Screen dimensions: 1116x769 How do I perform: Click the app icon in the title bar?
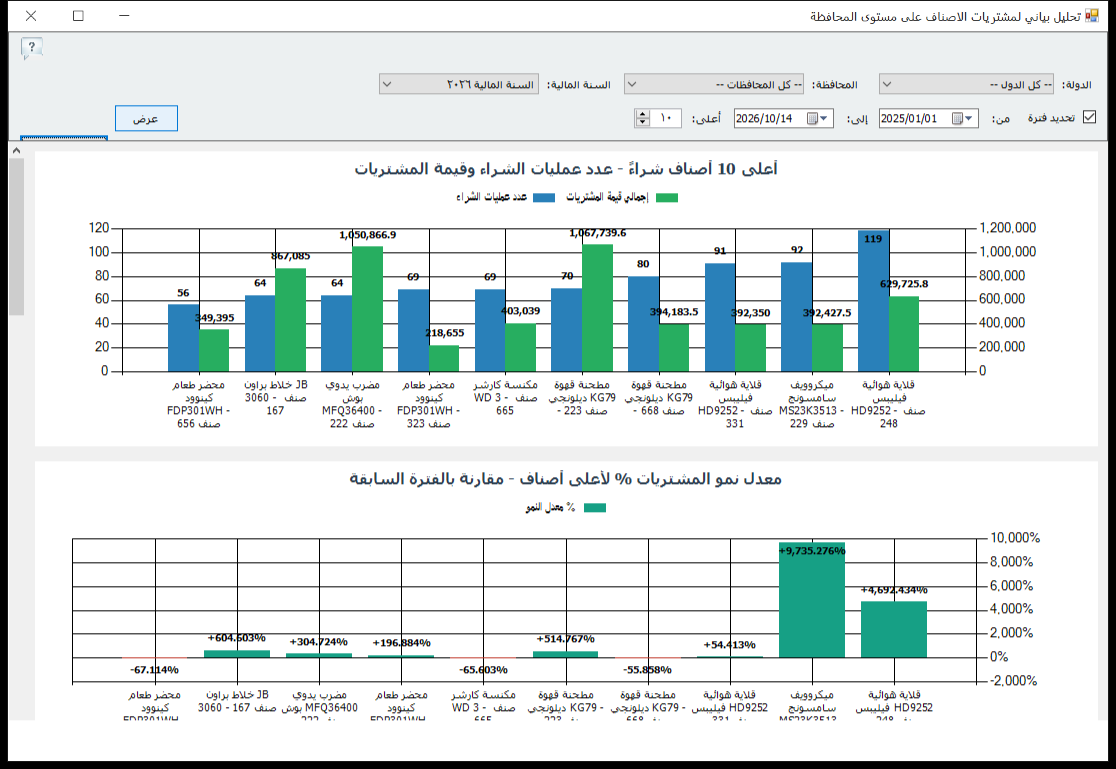pyautogui.click(x=1091, y=16)
